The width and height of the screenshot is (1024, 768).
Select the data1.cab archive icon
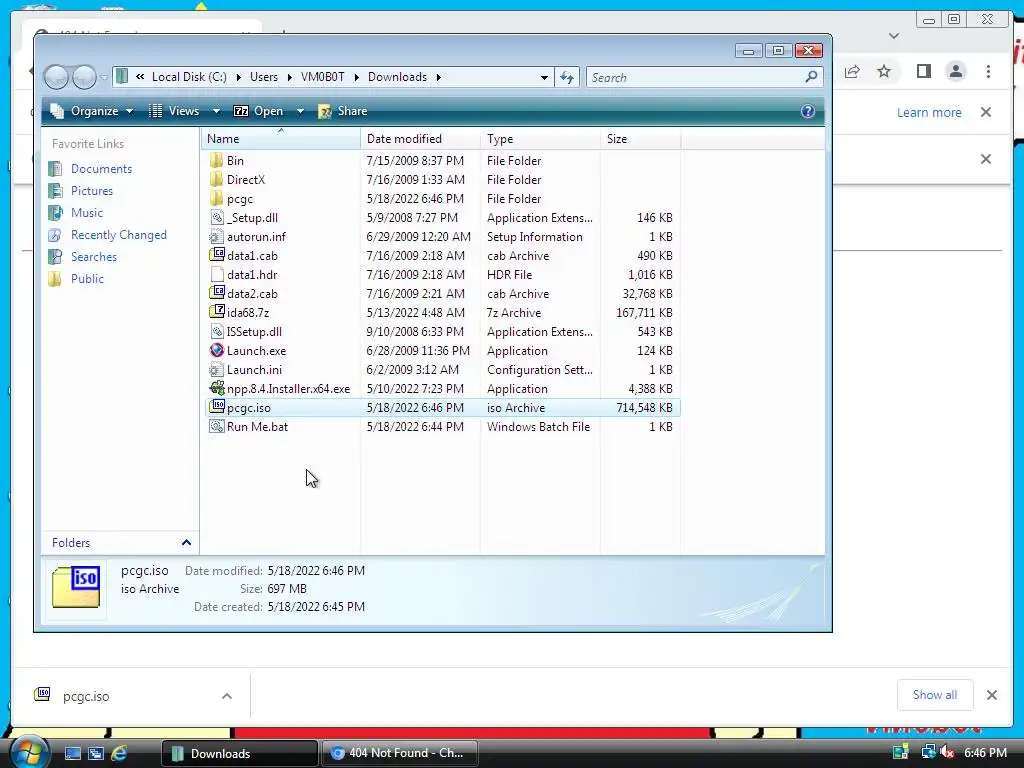tap(216, 255)
